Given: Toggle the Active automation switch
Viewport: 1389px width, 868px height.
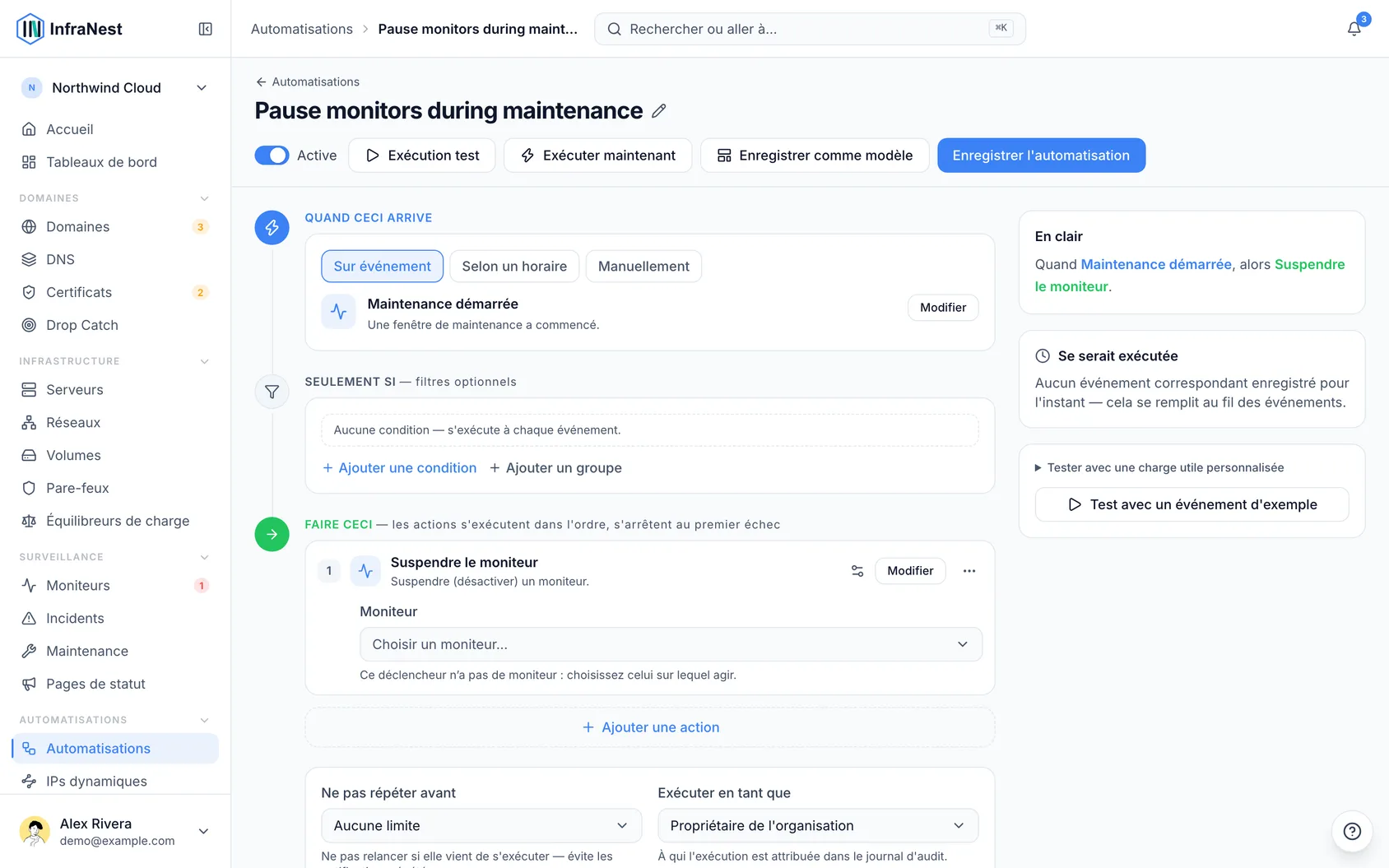Looking at the screenshot, I should (272, 155).
